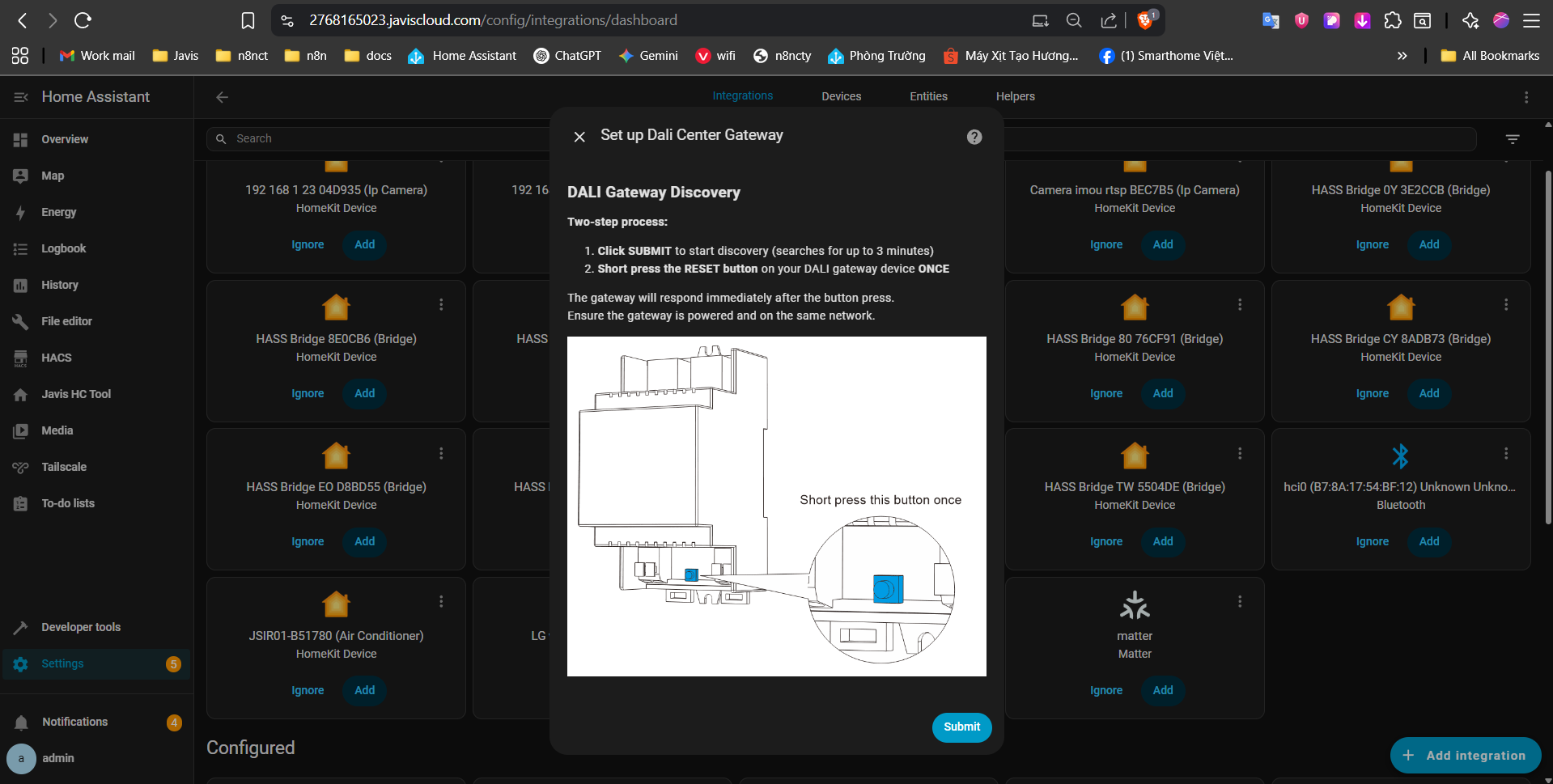
Task: Switch to the Devices tab
Action: [x=841, y=96]
